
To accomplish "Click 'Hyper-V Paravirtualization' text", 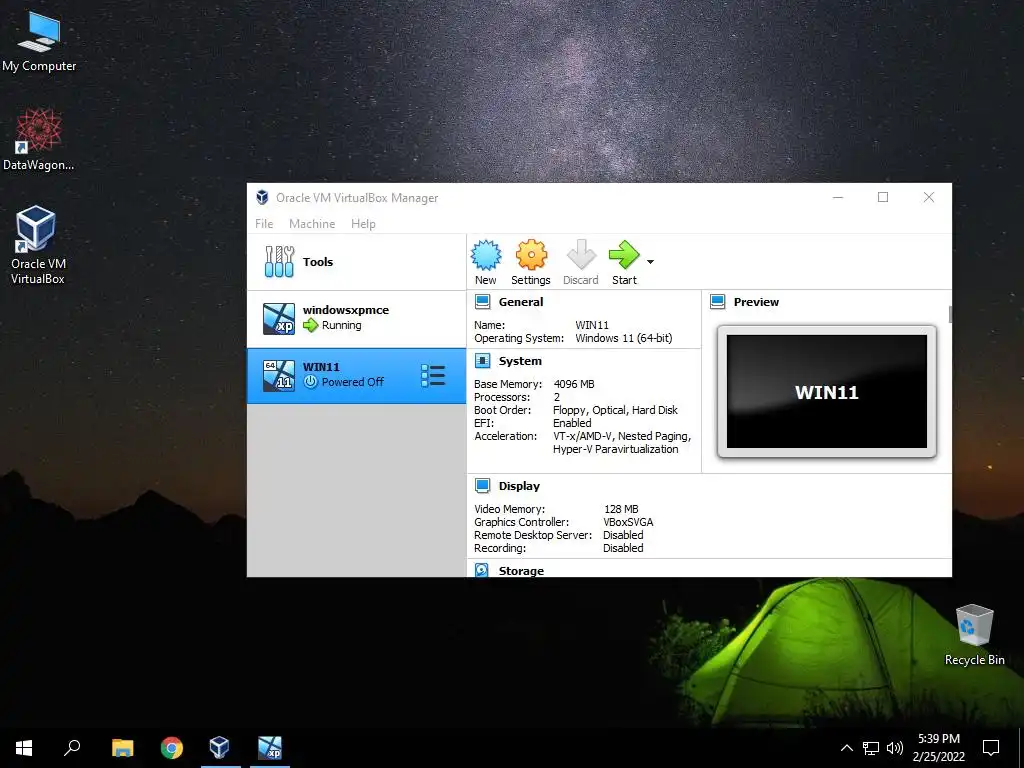I will (x=615, y=449).
